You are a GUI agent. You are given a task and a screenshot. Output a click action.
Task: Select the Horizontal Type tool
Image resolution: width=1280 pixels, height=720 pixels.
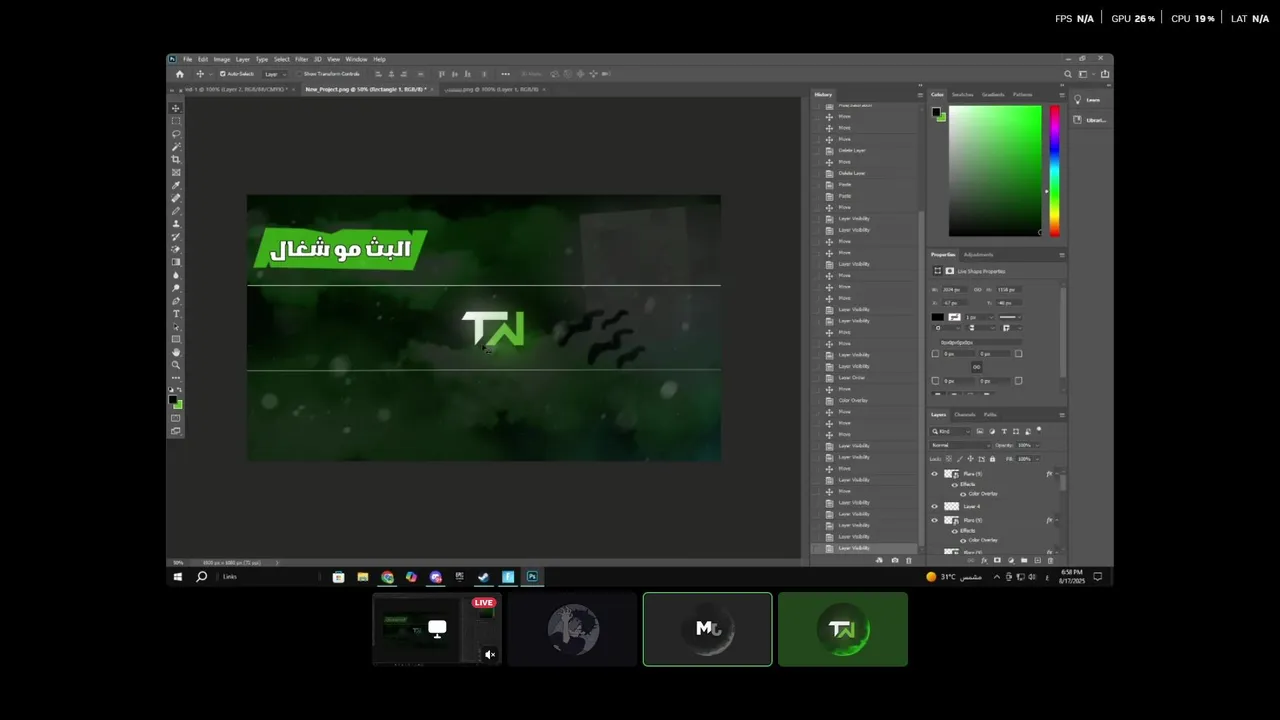coord(176,314)
